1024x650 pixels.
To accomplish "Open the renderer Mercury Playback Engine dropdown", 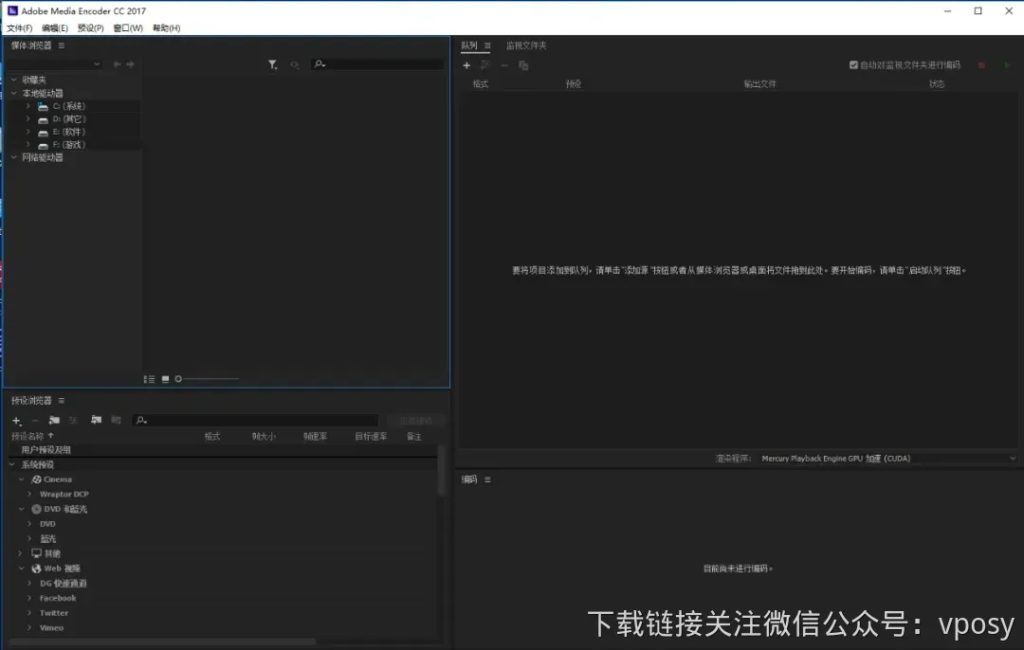I will 888,459.
